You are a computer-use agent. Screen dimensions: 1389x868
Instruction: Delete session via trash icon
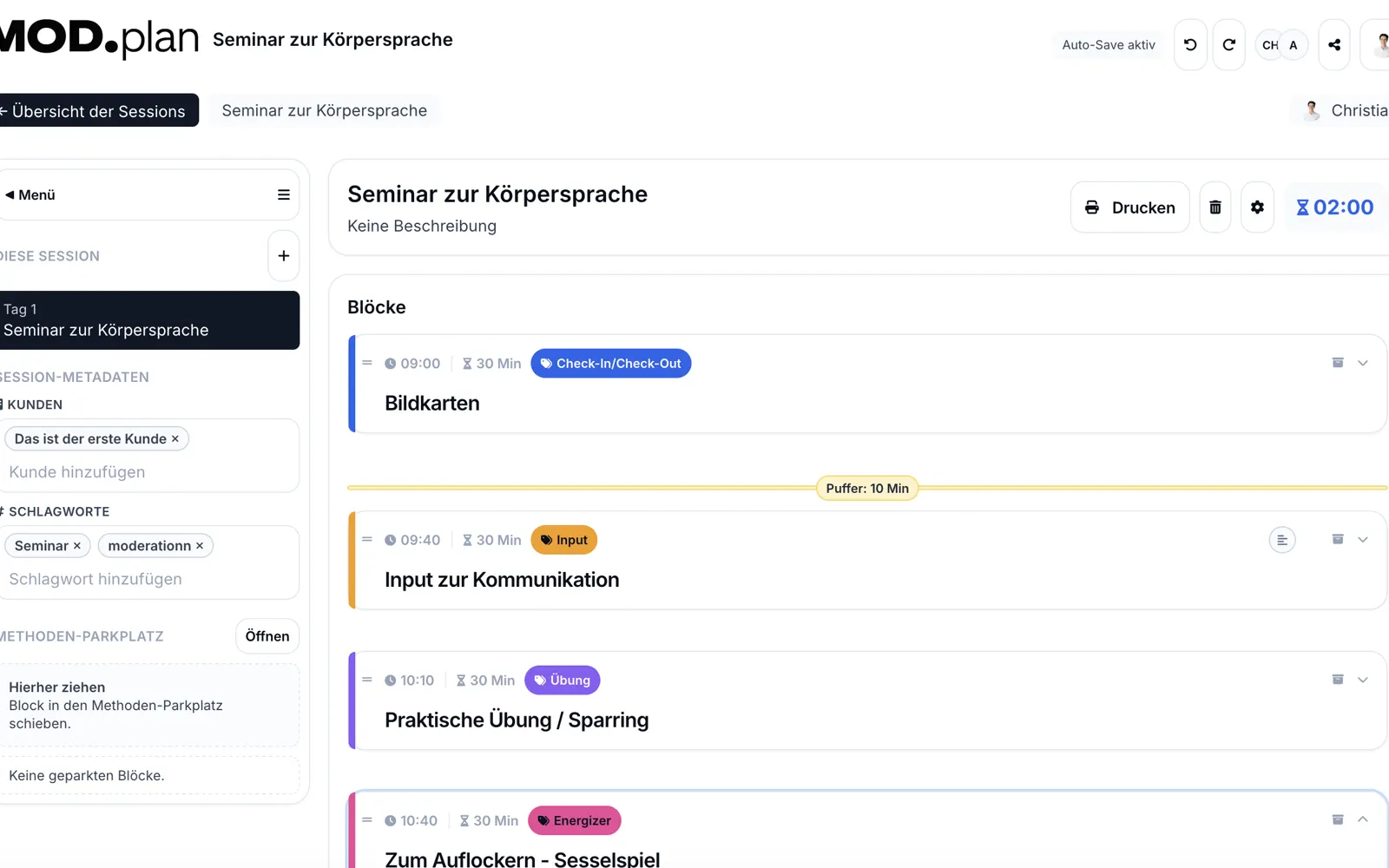pyautogui.click(x=1215, y=207)
